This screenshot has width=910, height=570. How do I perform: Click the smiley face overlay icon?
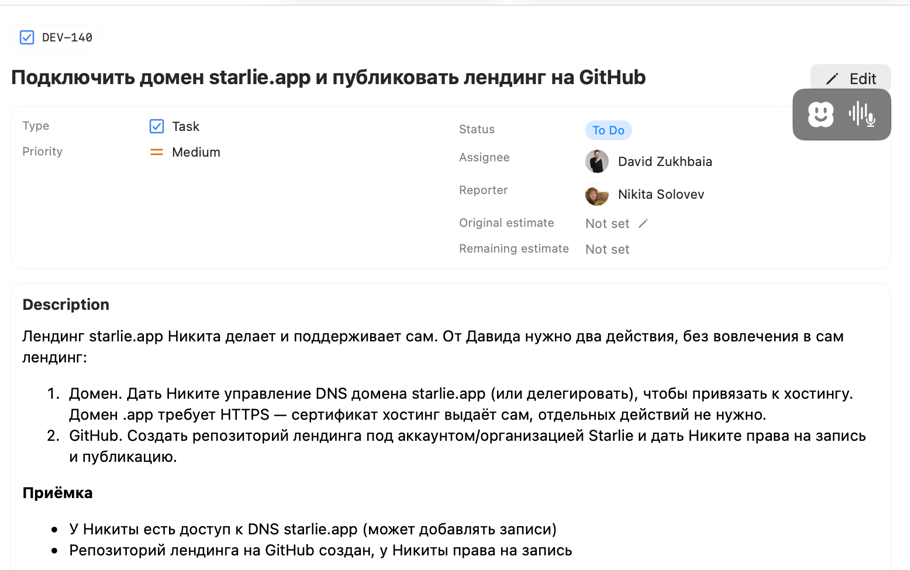coord(821,114)
